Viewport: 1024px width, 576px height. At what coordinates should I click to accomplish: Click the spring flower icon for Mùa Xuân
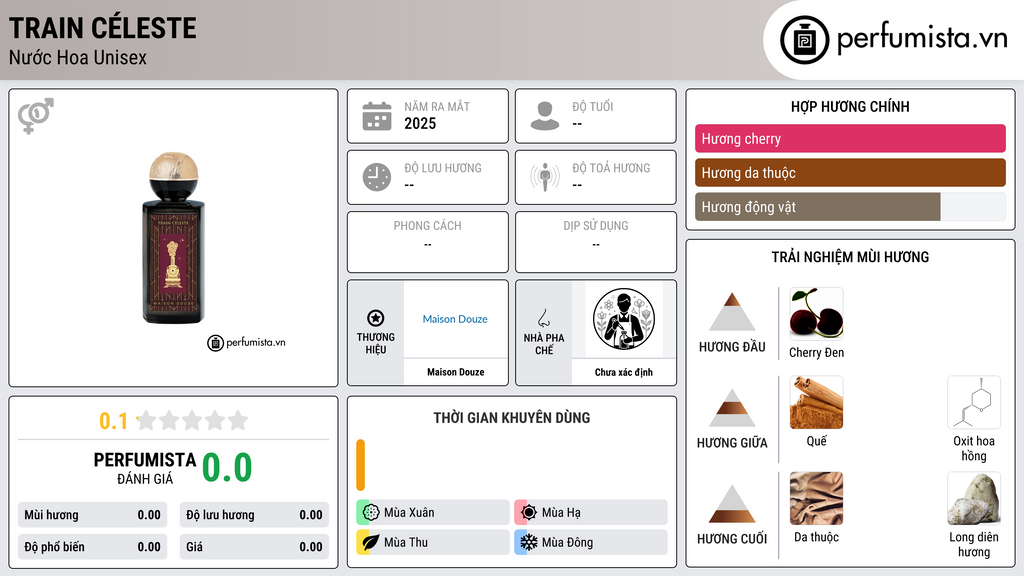[370, 513]
